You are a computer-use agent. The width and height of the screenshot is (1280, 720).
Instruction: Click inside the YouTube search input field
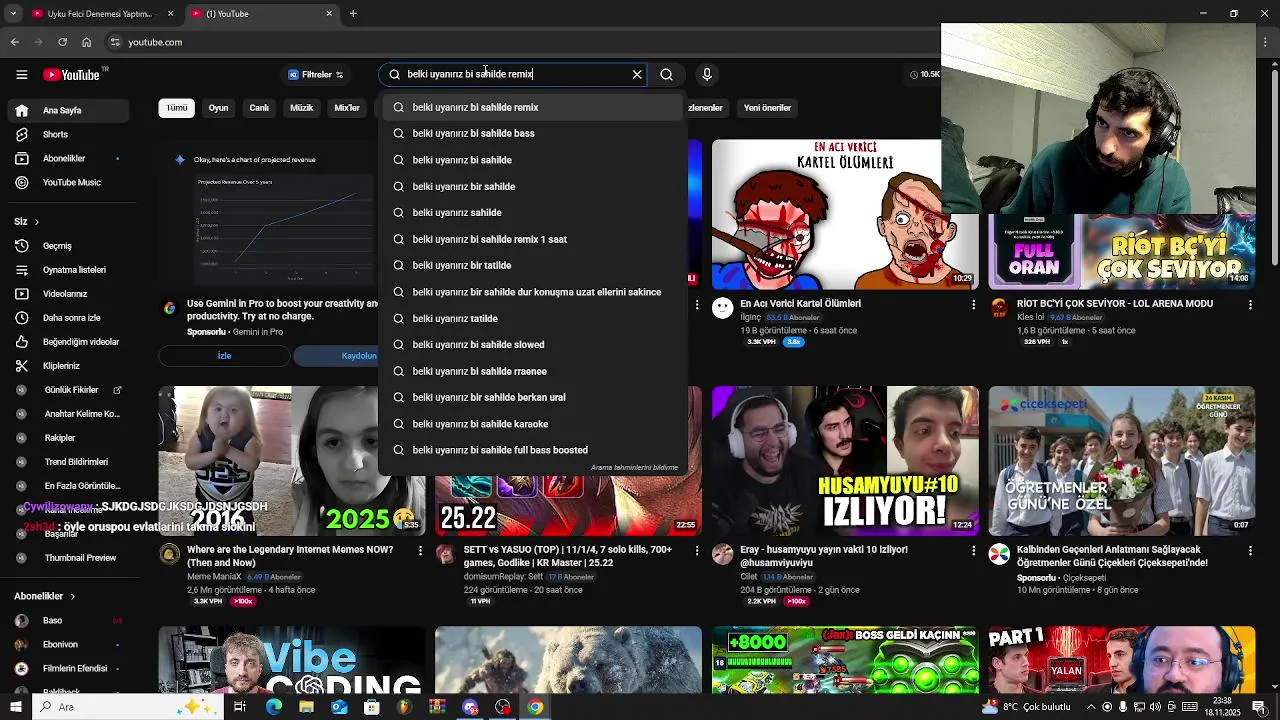(515, 74)
